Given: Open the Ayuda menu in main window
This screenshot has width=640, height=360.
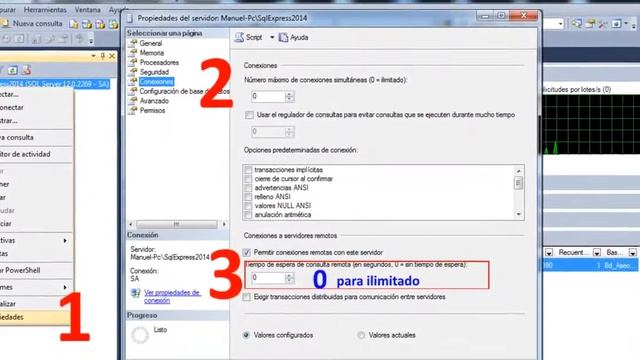Looking at the screenshot, I should click(x=117, y=9).
